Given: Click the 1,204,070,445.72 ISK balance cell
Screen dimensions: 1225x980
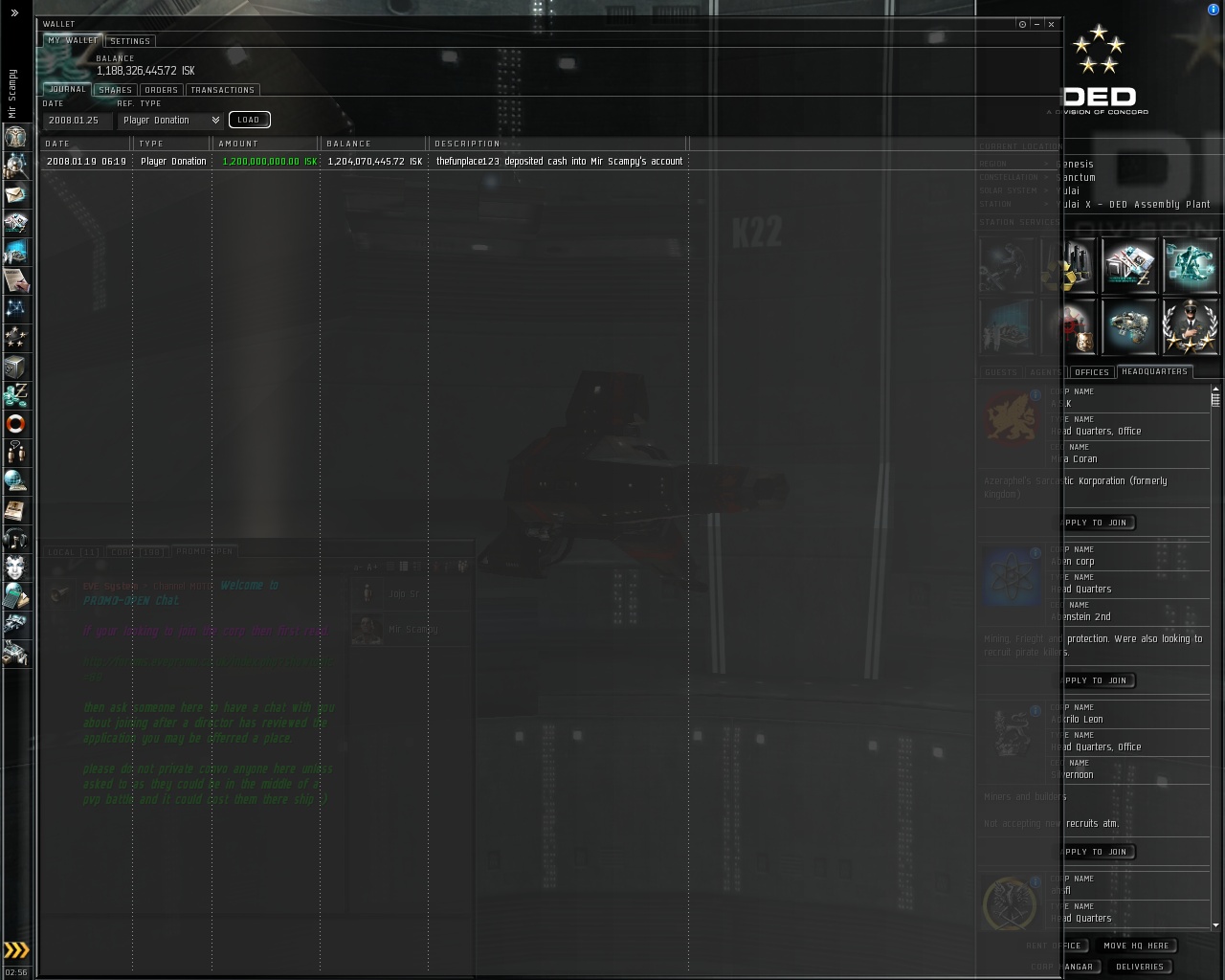Looking at the screenshot, I should 375,162.
